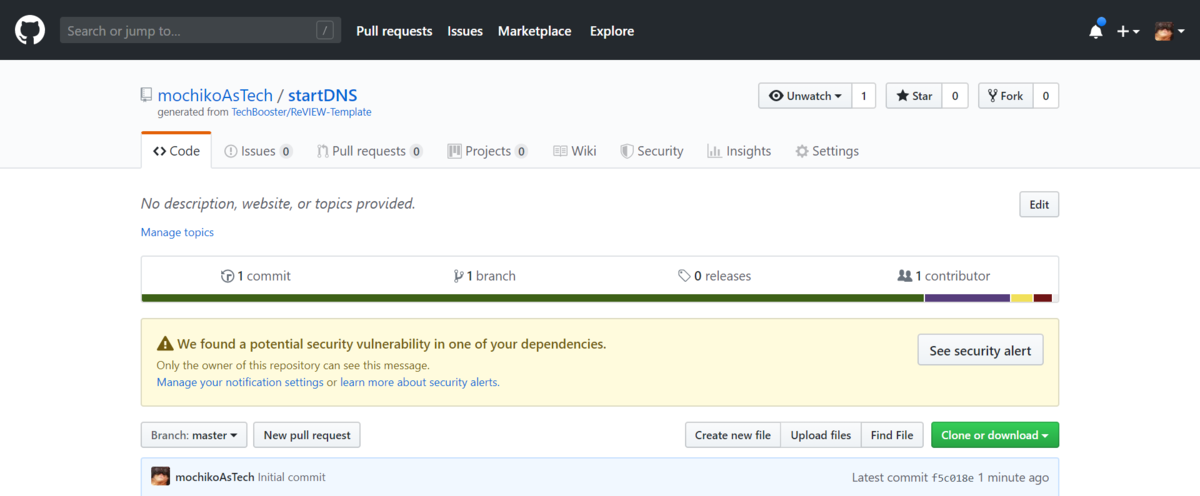Open Marketplace from the top navigation
Screen dimensions: 1200x496
point(535,31)
